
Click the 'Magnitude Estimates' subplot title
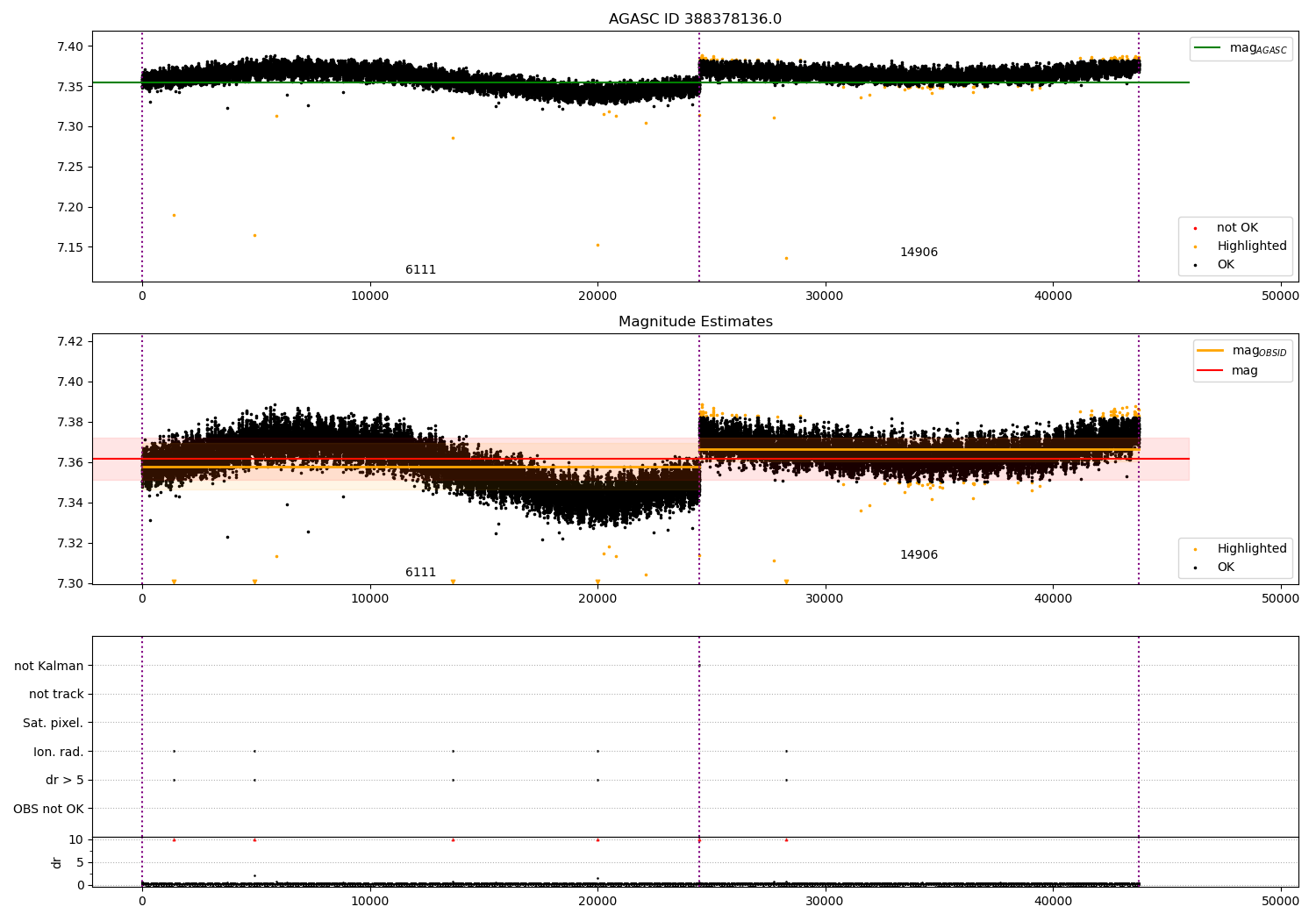(x=695, y=322)
